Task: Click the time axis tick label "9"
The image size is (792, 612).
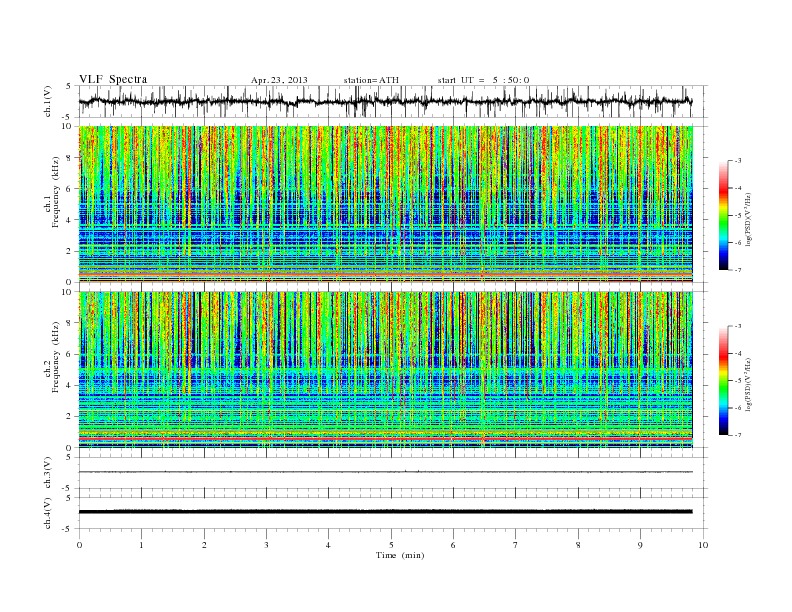Action: coord(640,545)
